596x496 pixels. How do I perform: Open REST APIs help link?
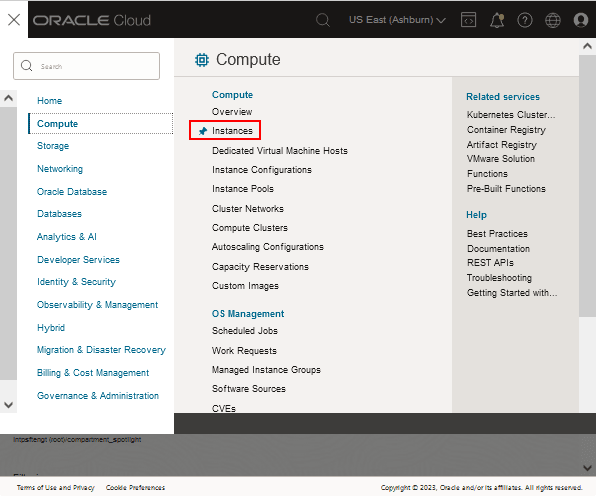point(490,263)
